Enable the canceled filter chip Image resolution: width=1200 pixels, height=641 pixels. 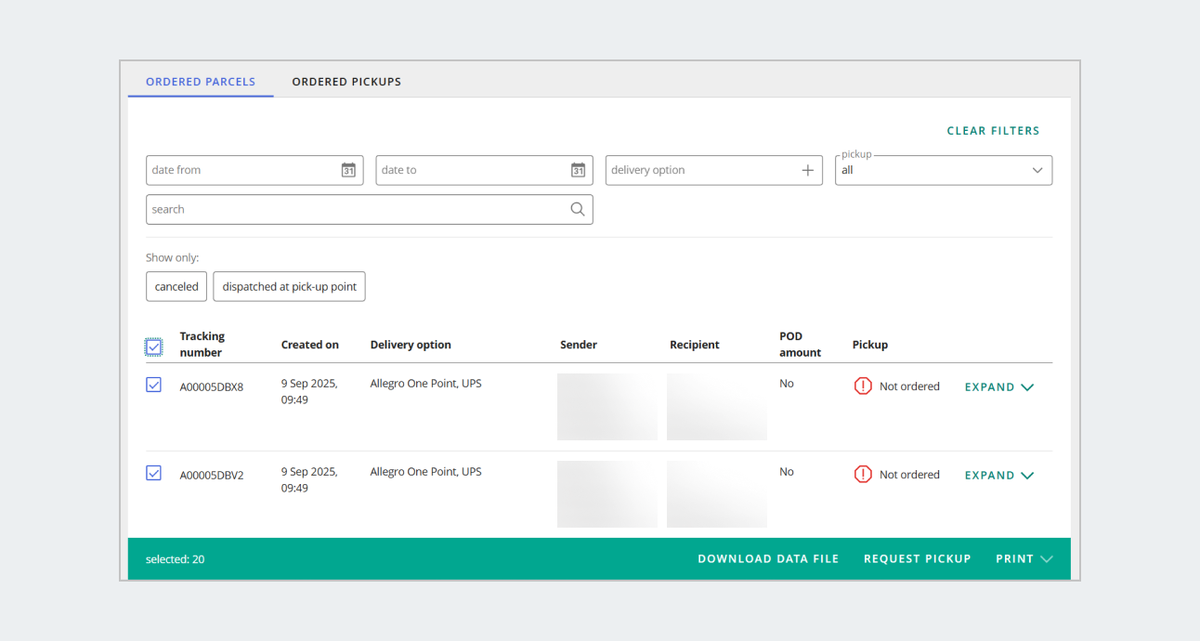click(177, 287)
